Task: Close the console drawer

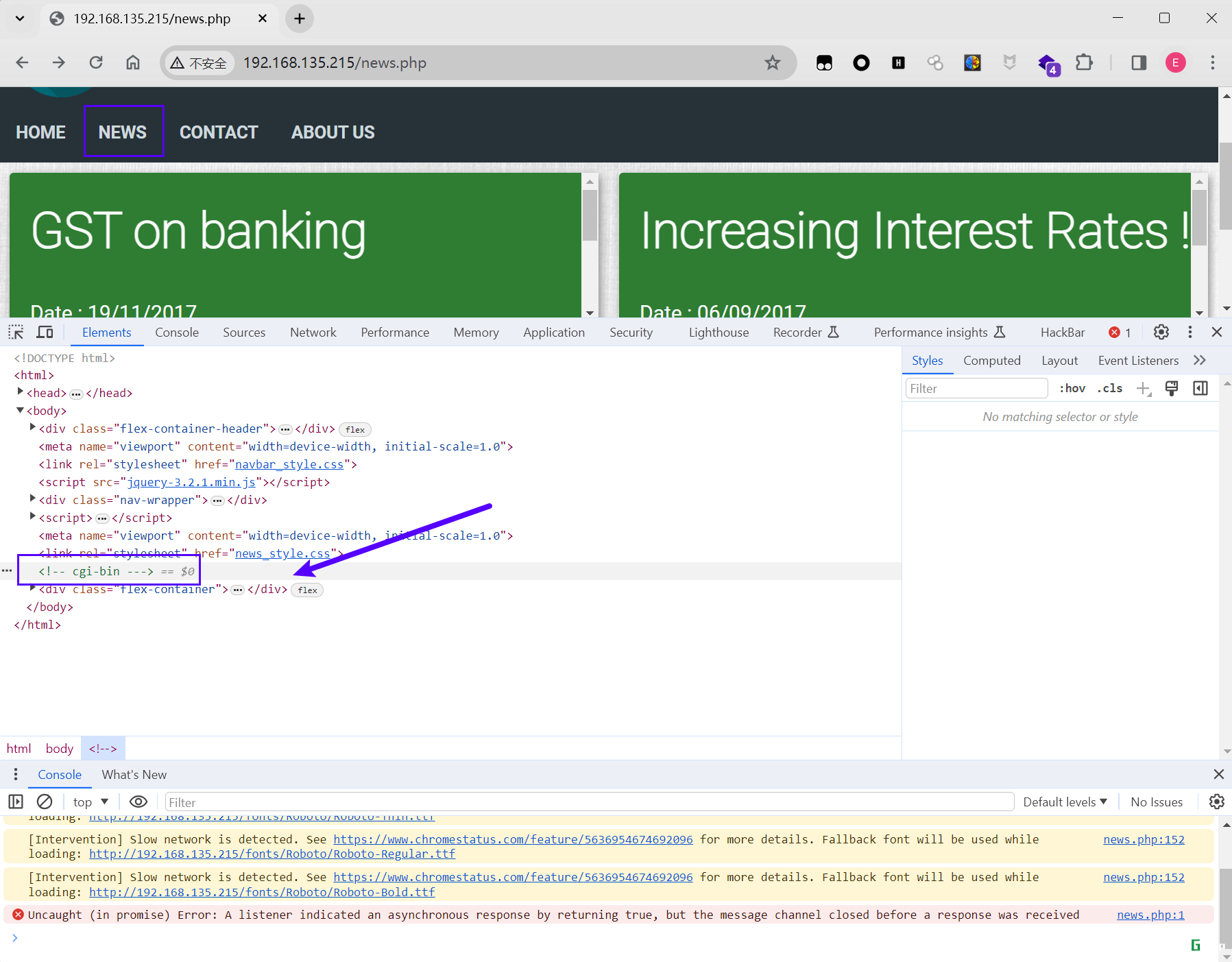Action: click(1218, 774)
